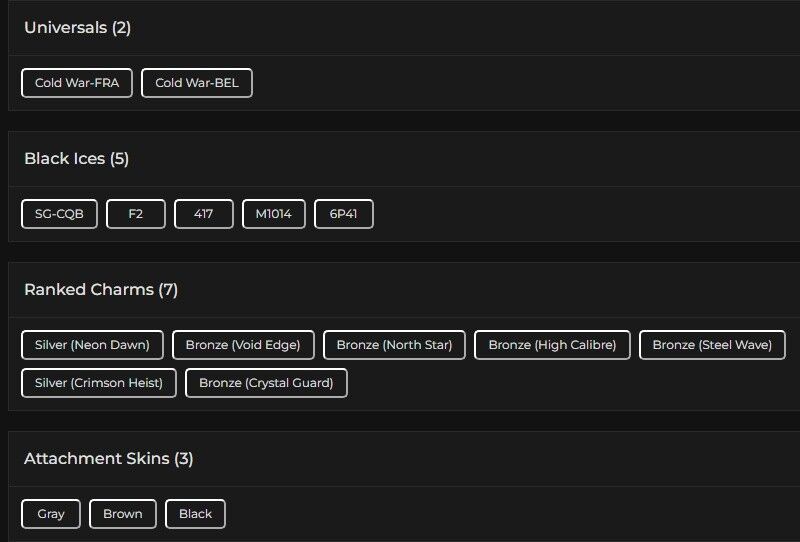Click Silver (Neon Dawn) charm tag
The image size is (800, 542).
(x=92, y=345)
